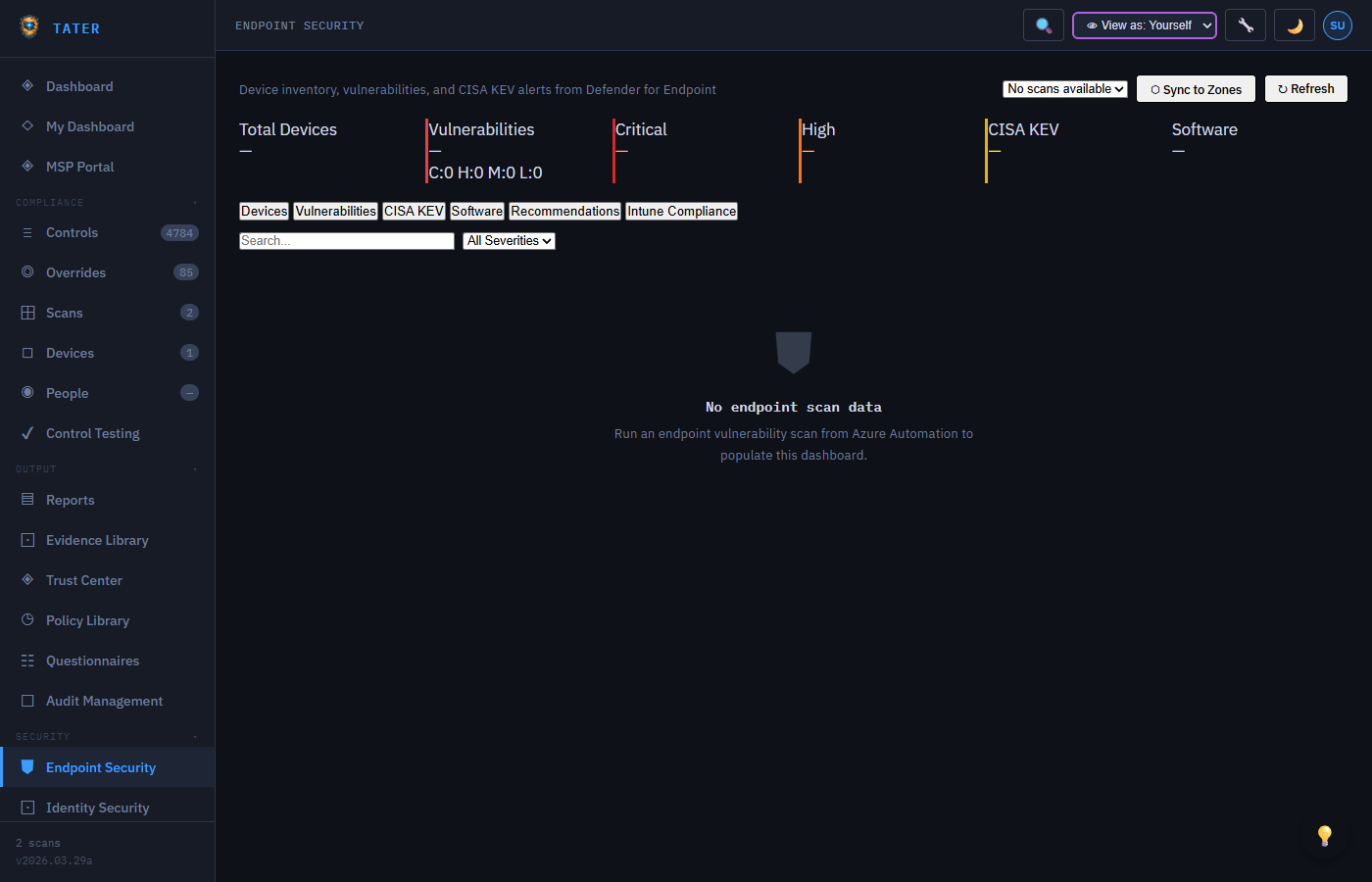The width and height of the screenshot is (1372, 882).
Task: Open the No scans available dropdown
Action: [1065, 89]
